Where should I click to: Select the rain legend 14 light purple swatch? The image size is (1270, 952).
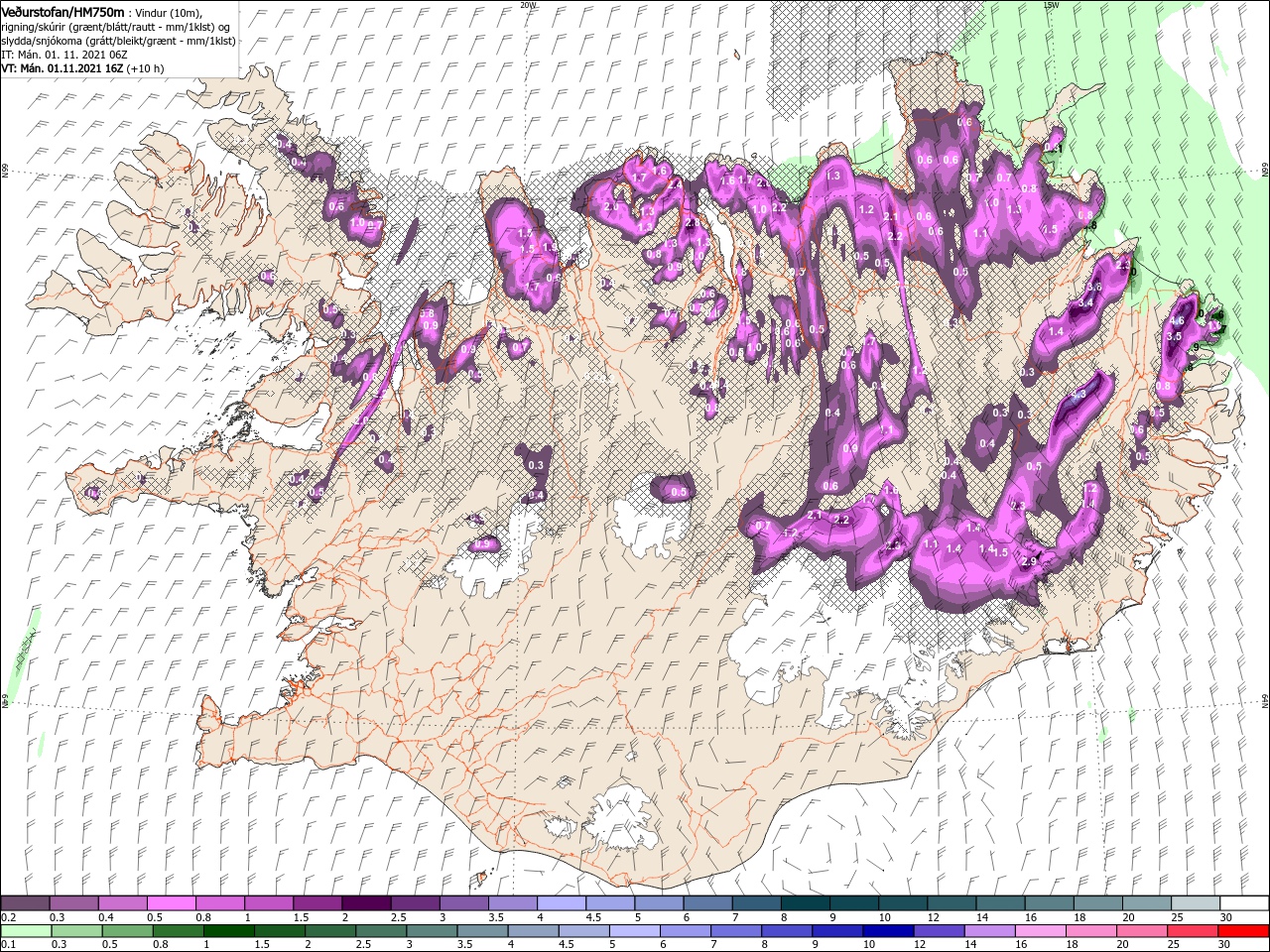[x=990, y=930]
